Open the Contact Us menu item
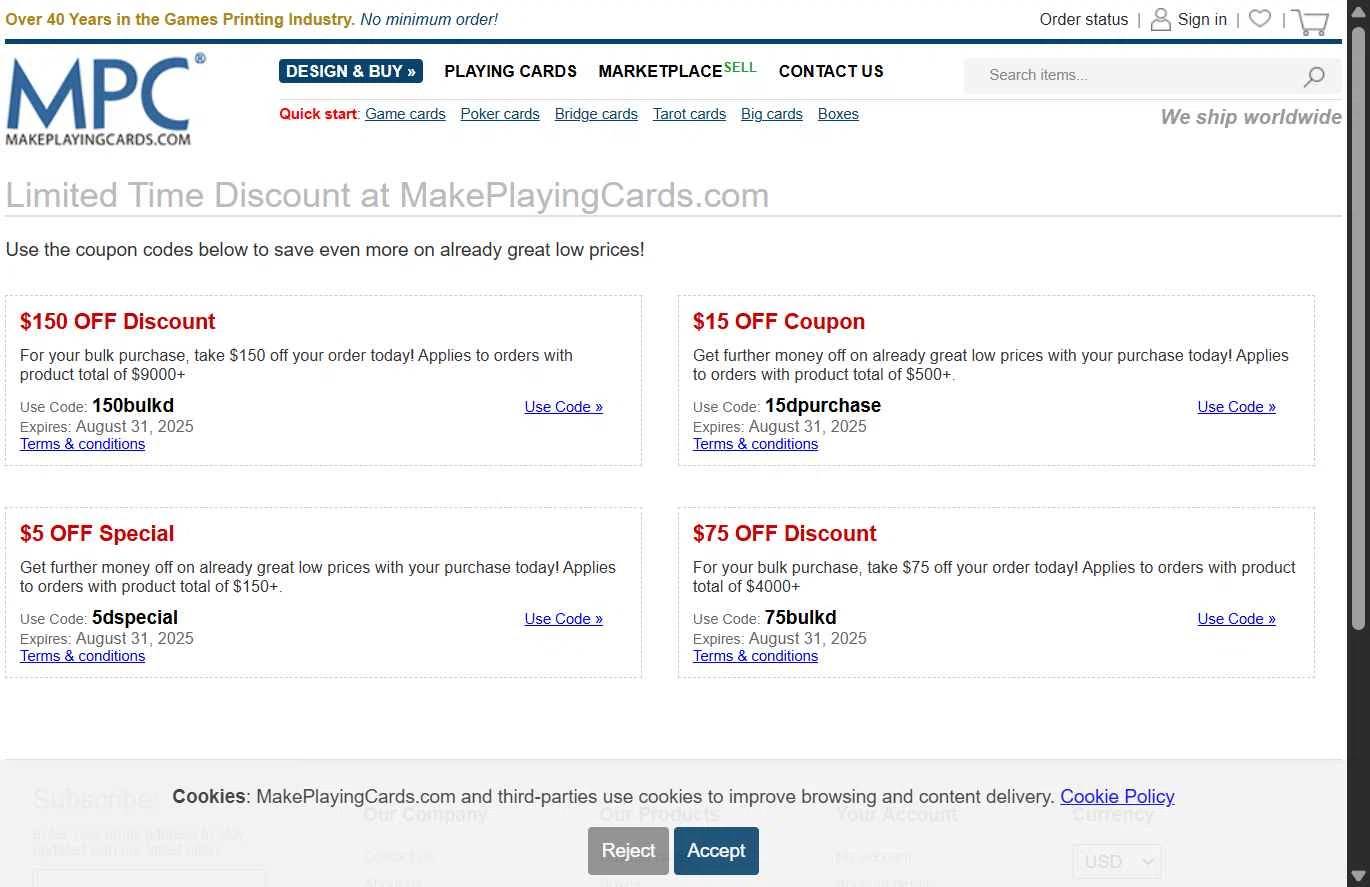The width and height of the screenshot is (1370, 887). coord(831,71)
